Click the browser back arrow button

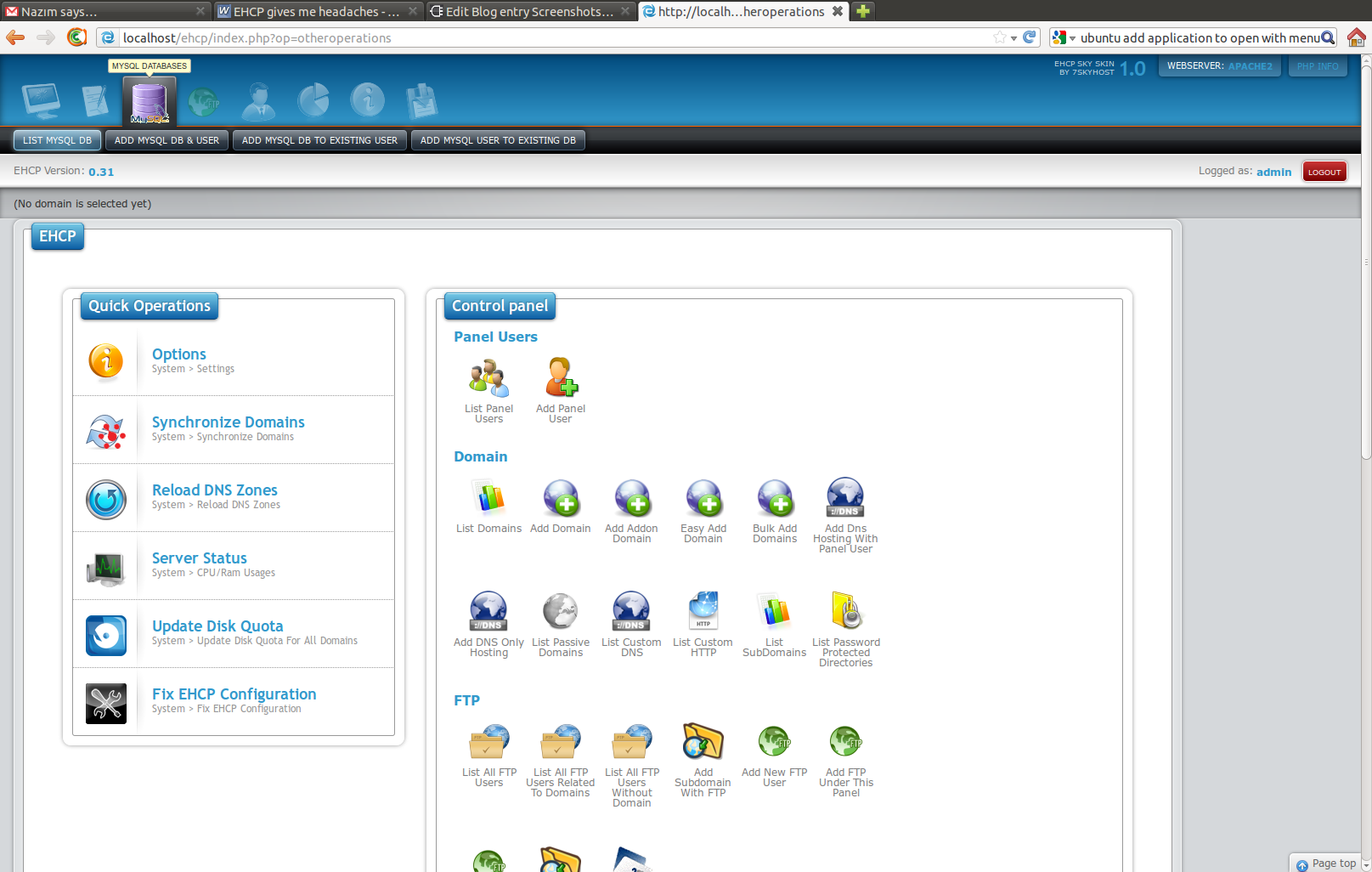point(15,37)
